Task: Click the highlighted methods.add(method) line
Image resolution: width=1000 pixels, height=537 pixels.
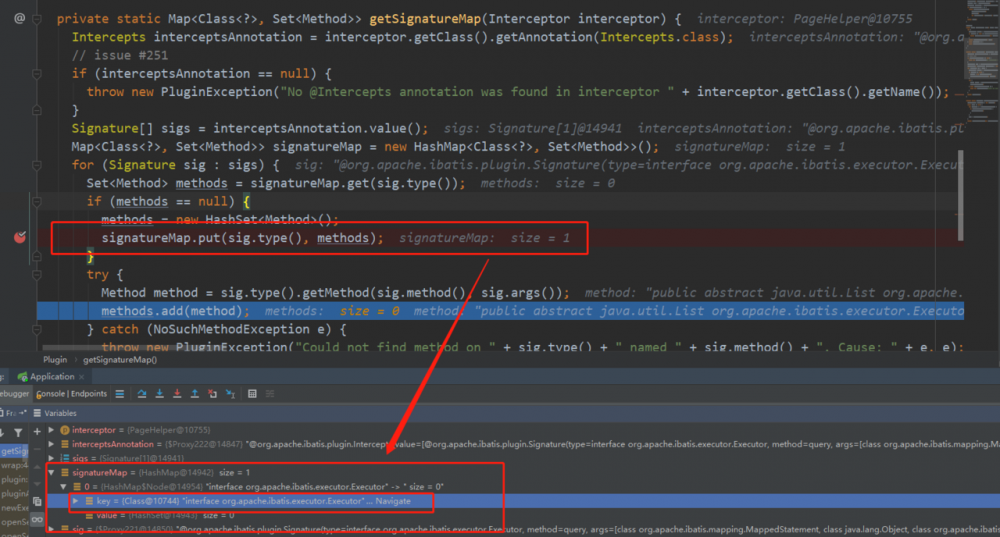Action: pyautogui.click(x=501, y=311)
